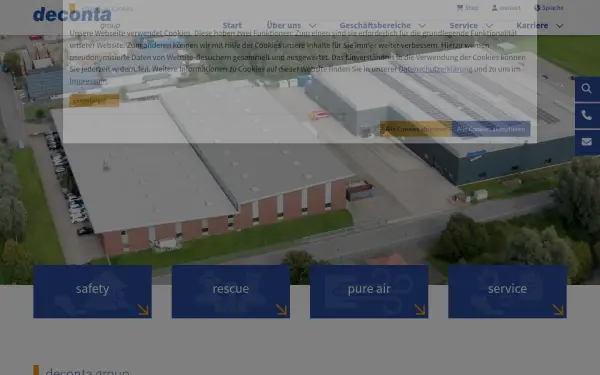Reject all cookies with yellow button

pos(416,129)
